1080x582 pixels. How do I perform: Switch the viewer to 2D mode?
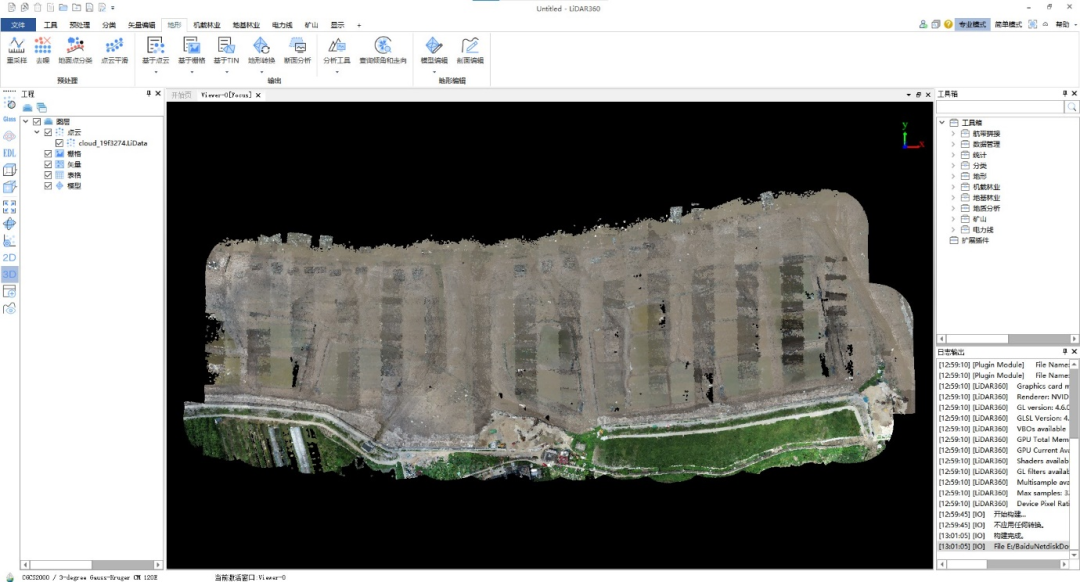pyautogui.click(x=10, y=258)
